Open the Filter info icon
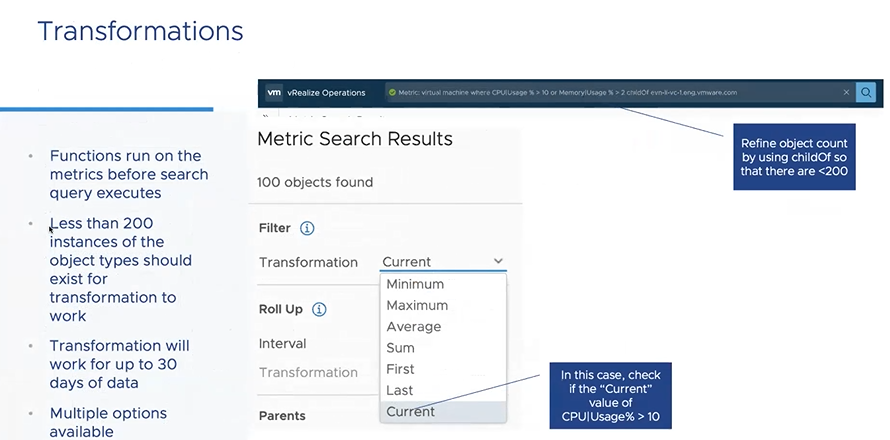Viewport: 890px width, 440px height. [307, 228]
